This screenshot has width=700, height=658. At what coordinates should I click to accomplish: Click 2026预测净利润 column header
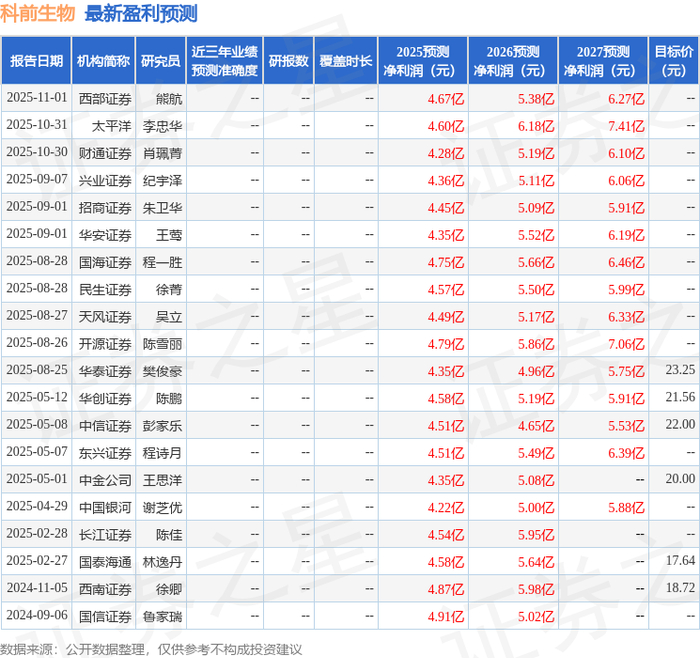coord(513,61)
